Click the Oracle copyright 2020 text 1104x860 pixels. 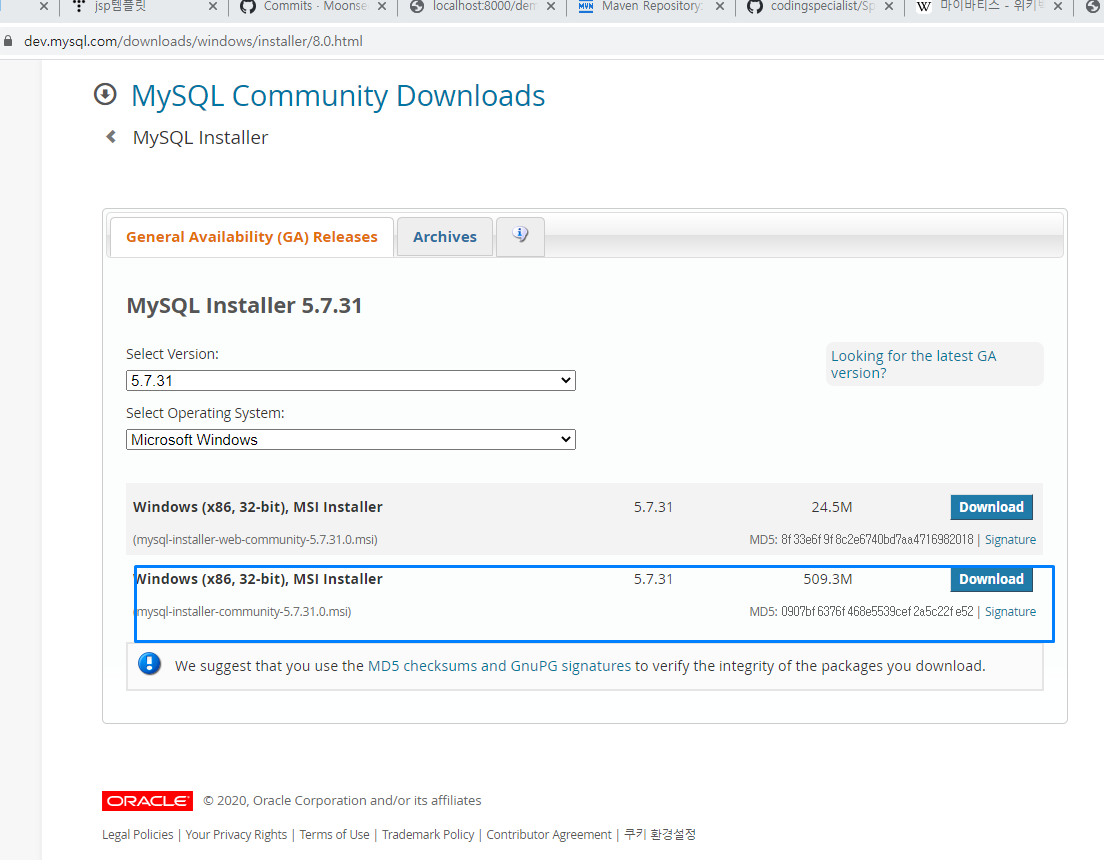click(342, 800)
